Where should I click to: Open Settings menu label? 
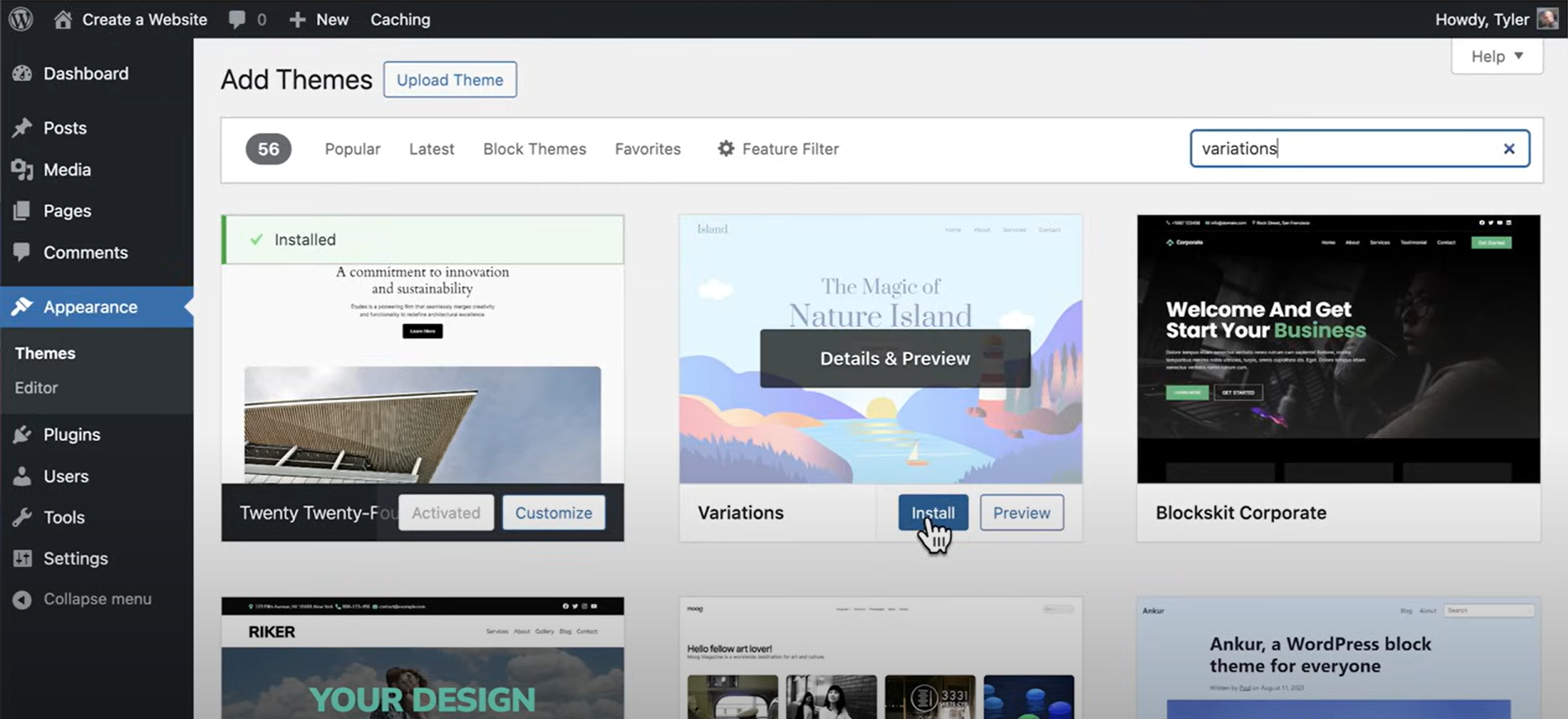(75, 559)
